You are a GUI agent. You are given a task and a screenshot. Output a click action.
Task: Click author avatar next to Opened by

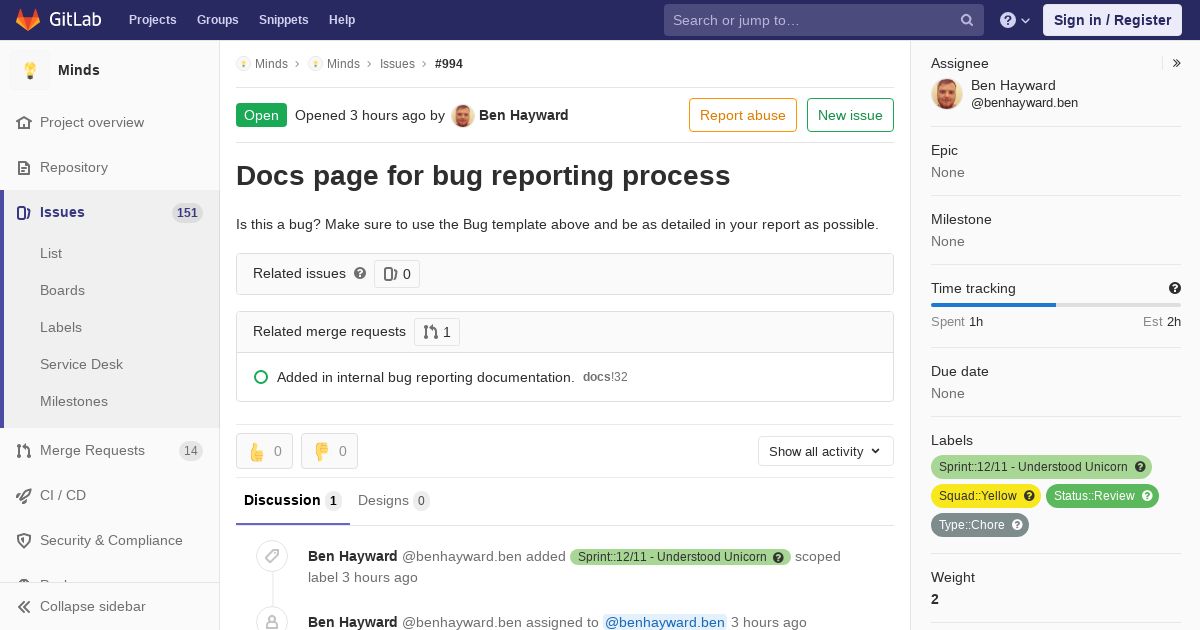pos(462,115)
